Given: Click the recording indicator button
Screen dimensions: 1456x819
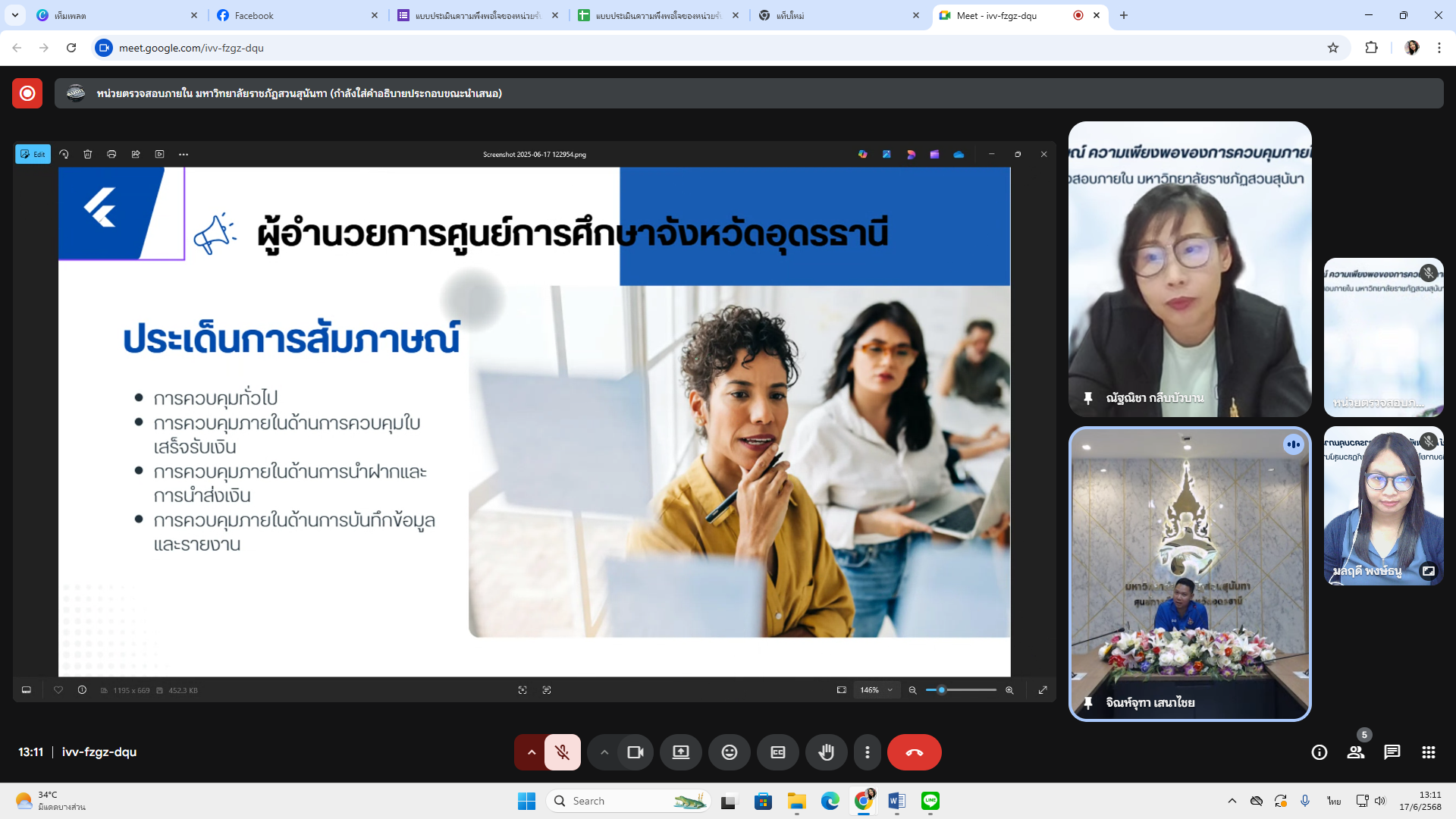Looking at the screenshot, I should [x=27, y=93].
